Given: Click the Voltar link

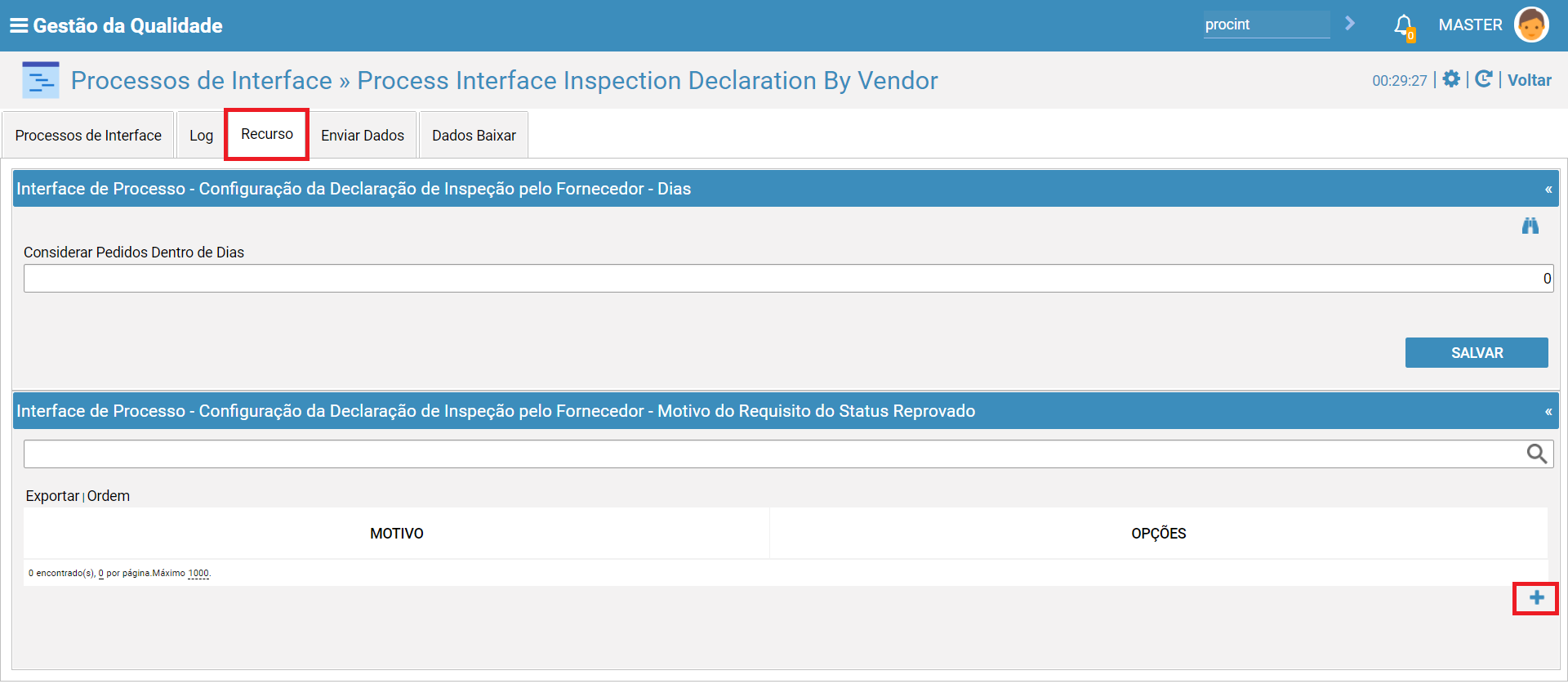Looking at the screenshot, I should [x=1530, y=80].
